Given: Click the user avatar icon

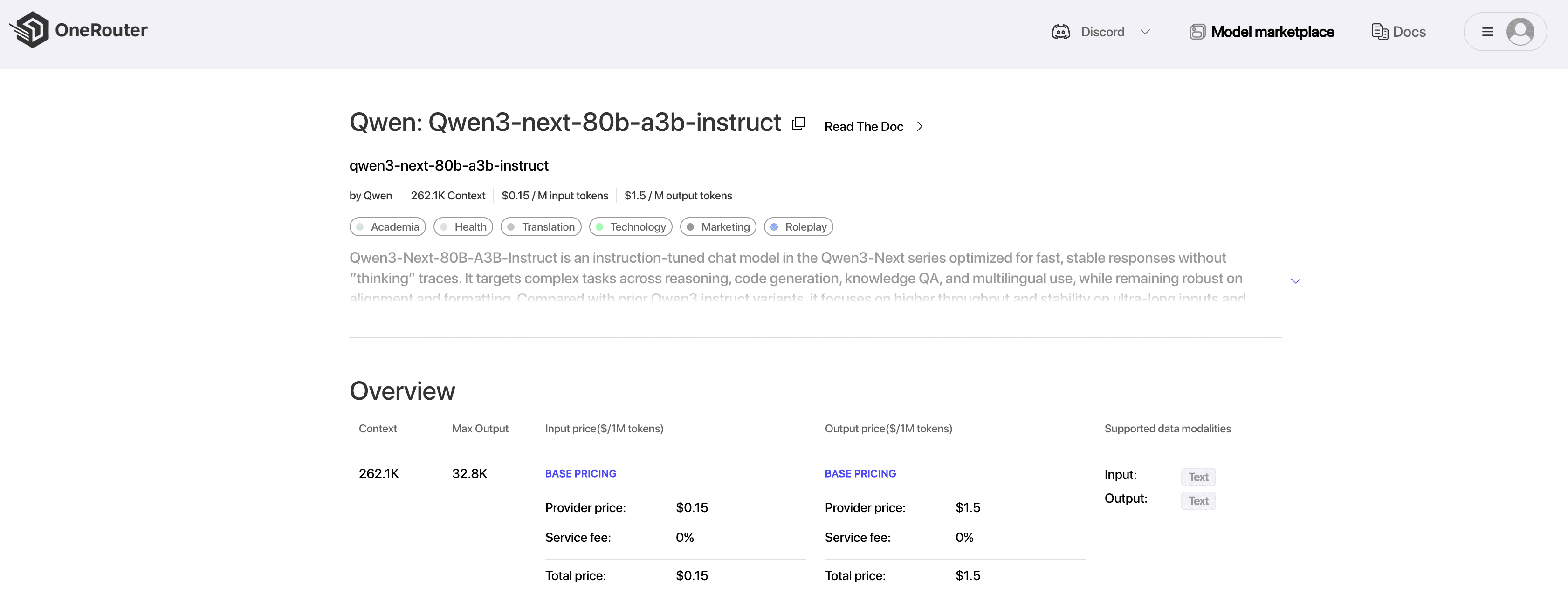Looking at the screenshot, I should tap(1520, 32).
